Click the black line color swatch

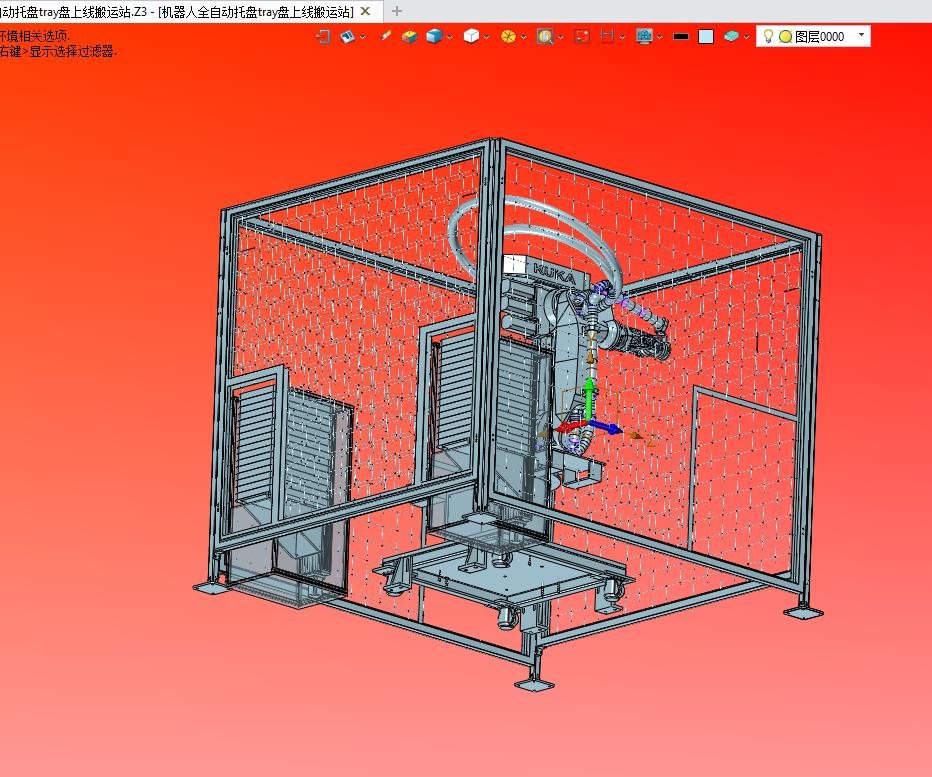pos(681,37)
